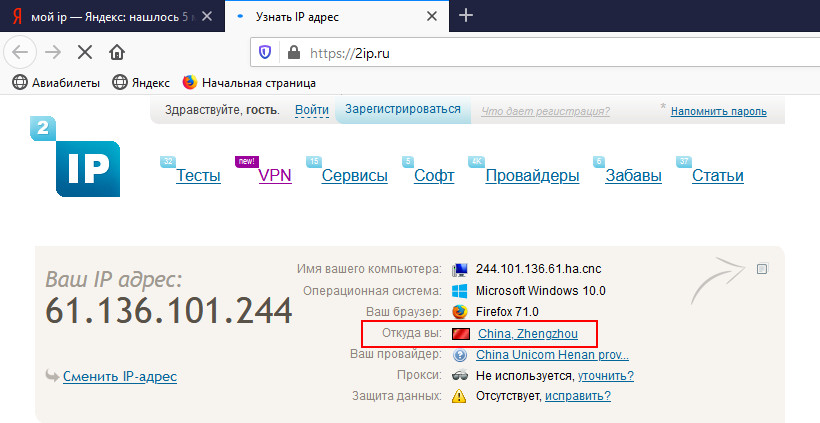Click the address bar showing https://2ip.ru
This screenshot has width=820, height=423.
[535, 52]
